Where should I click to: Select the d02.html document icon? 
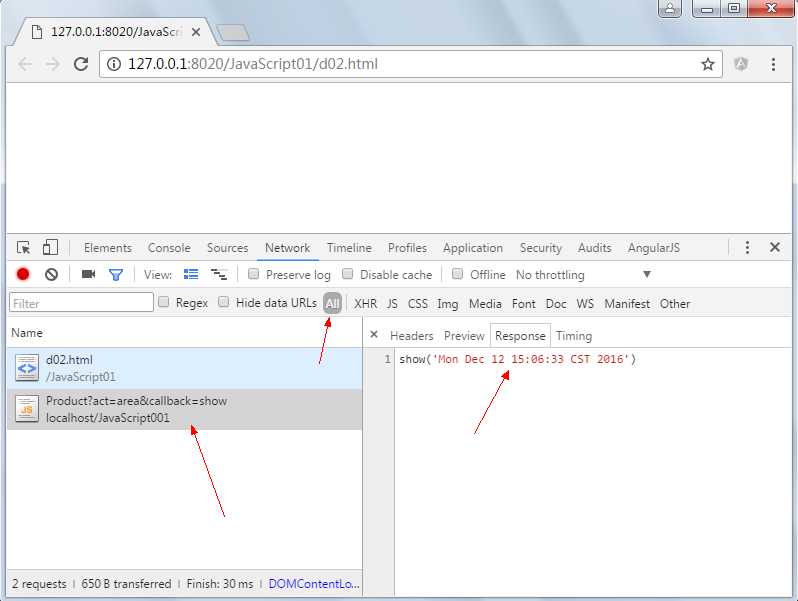[x=27, y=368]
